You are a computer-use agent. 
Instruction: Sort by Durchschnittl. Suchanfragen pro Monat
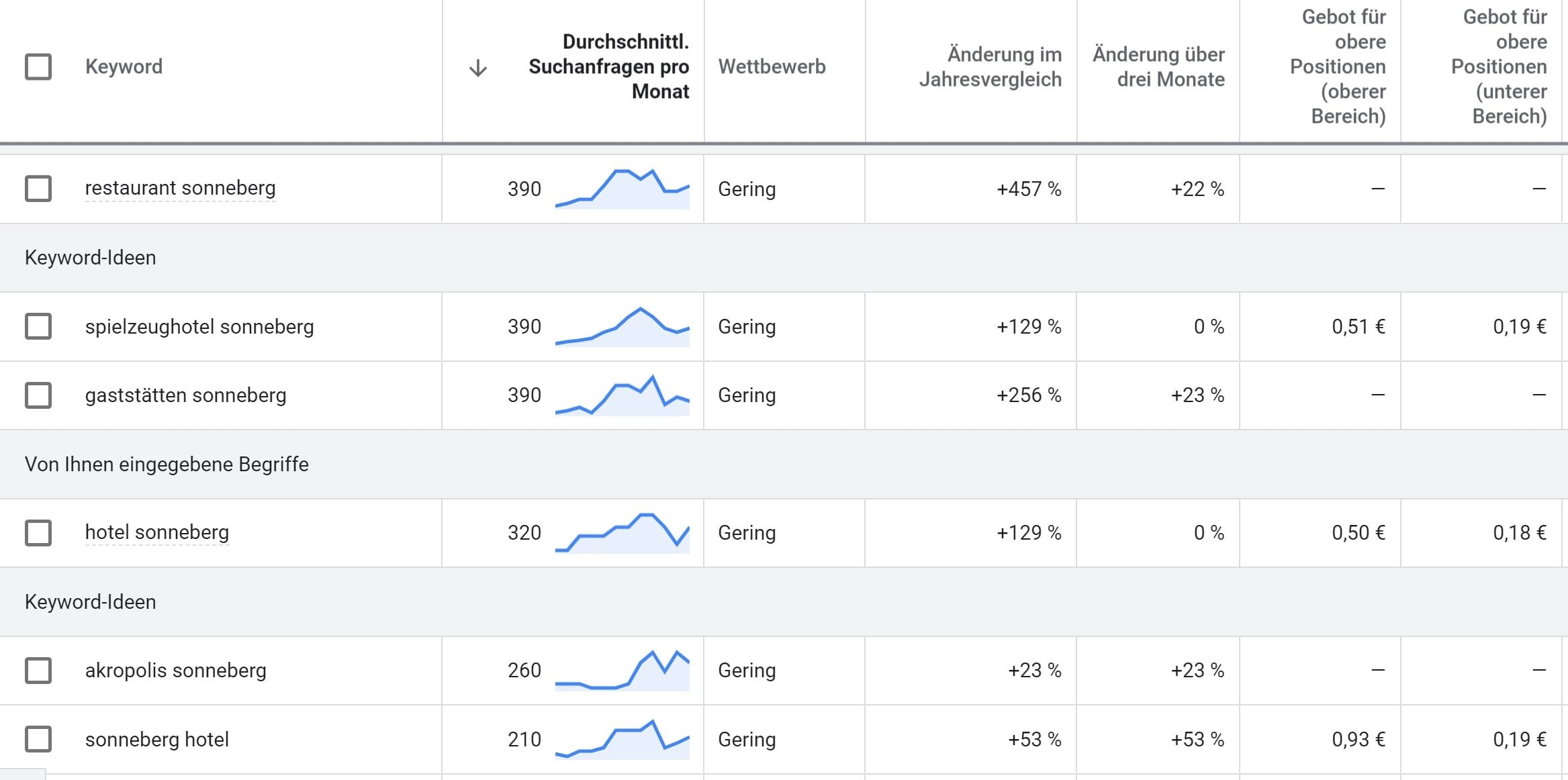point(608,66)
